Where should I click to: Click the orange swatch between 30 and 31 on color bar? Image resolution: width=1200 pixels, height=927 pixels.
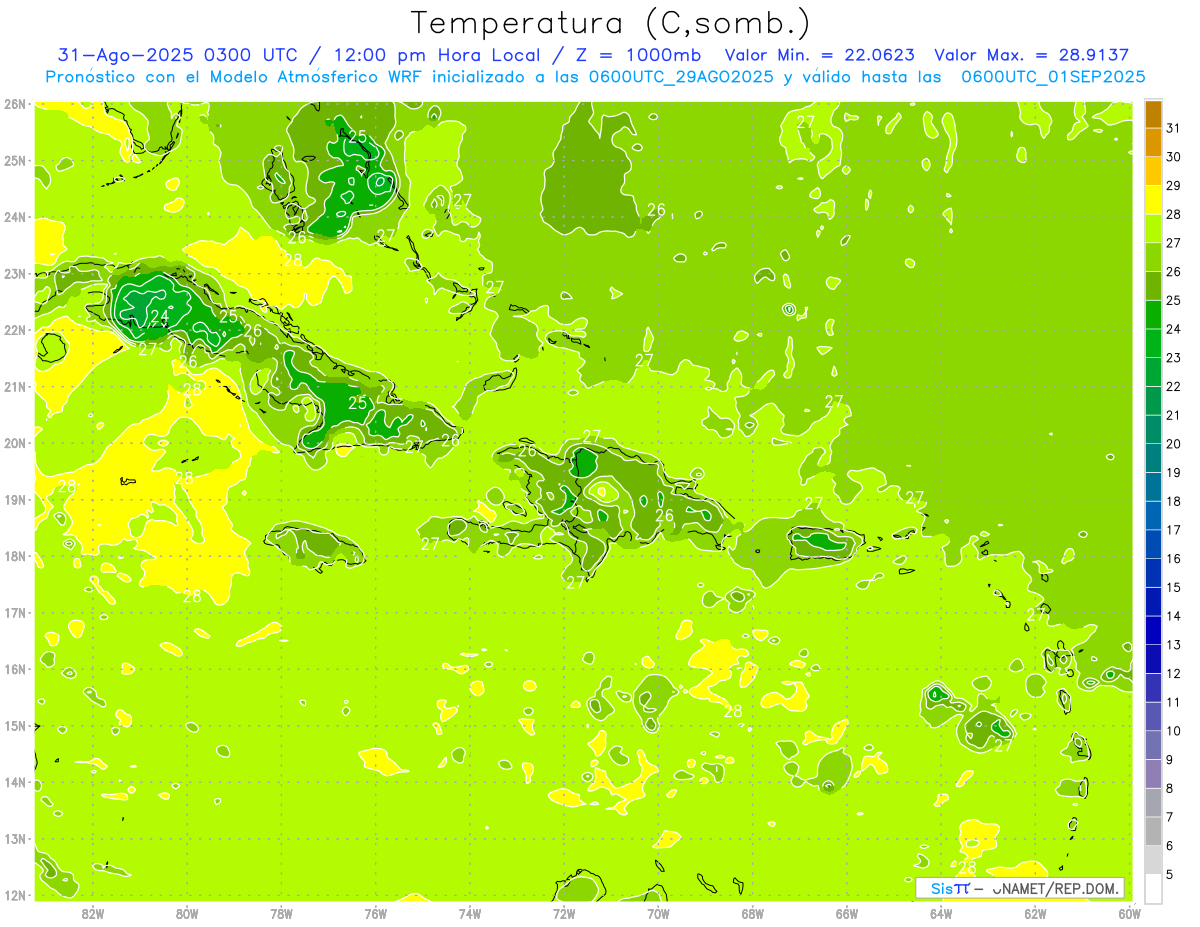(1153, 142)
